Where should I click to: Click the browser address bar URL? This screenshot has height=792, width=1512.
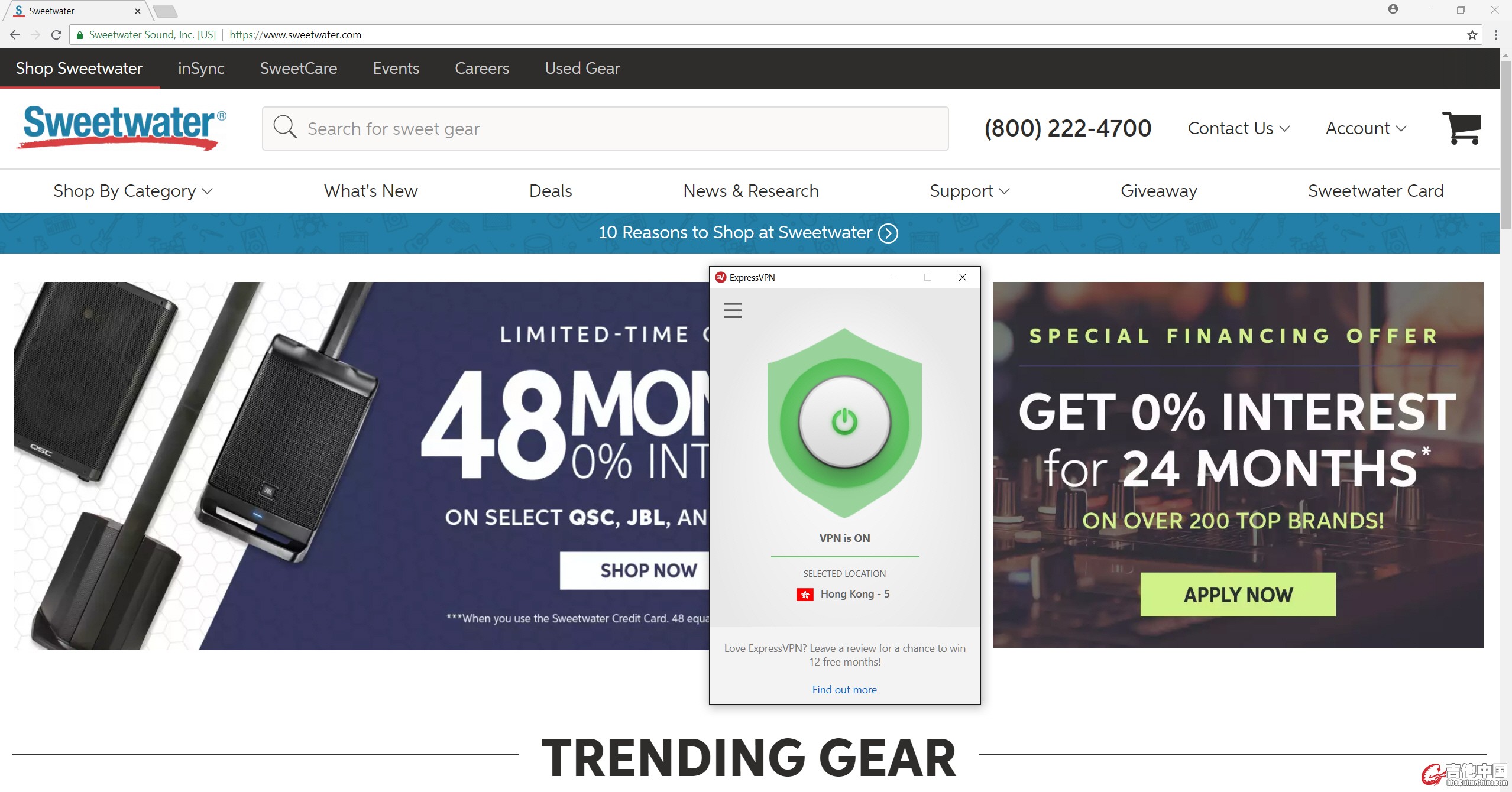click(295, 35)
